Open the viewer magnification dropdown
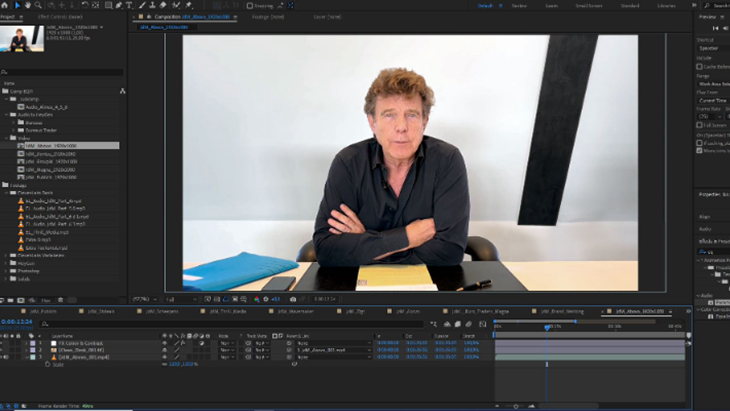 tap(145, 299)
